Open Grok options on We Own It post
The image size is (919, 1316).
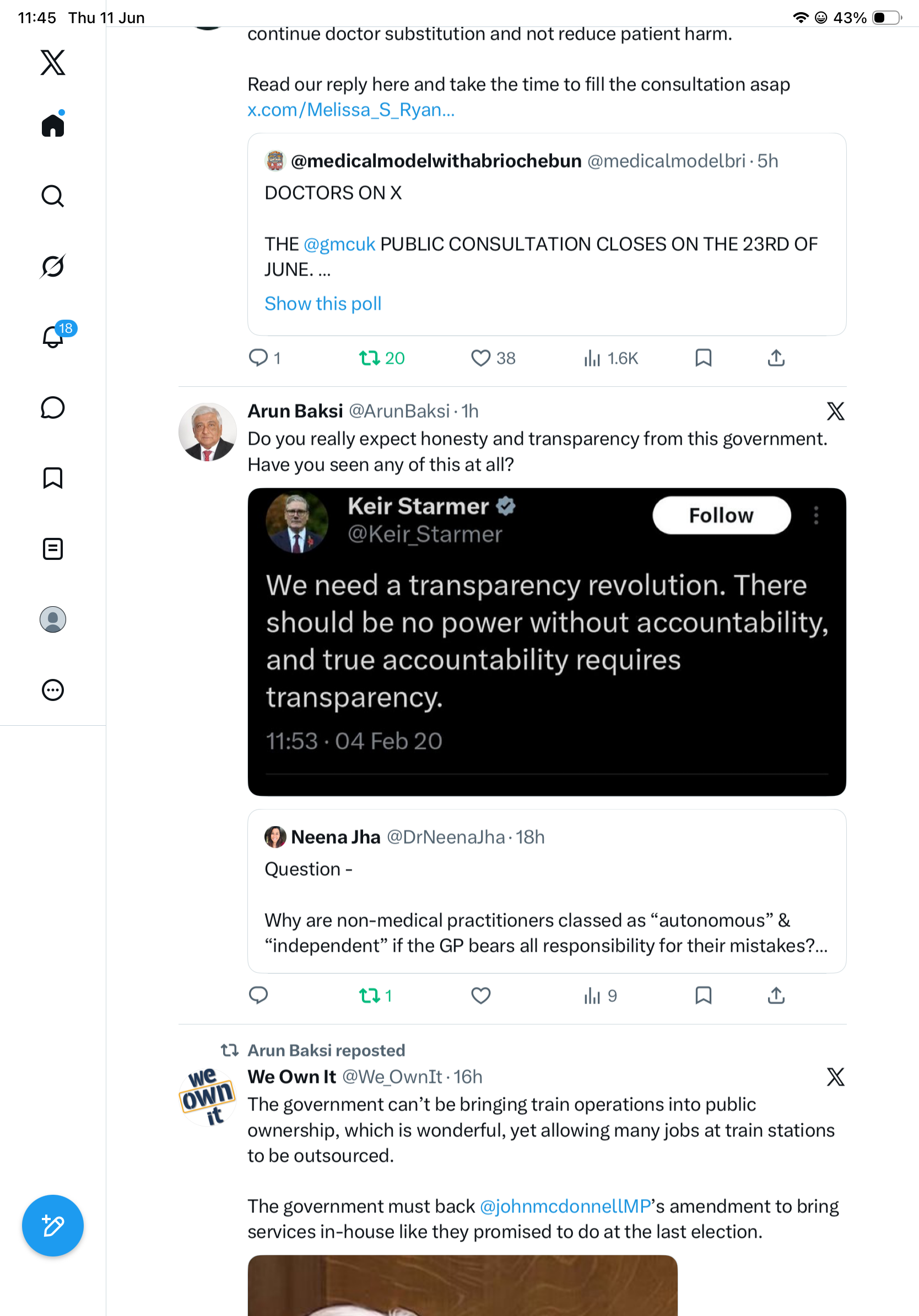coord(835,1077)
